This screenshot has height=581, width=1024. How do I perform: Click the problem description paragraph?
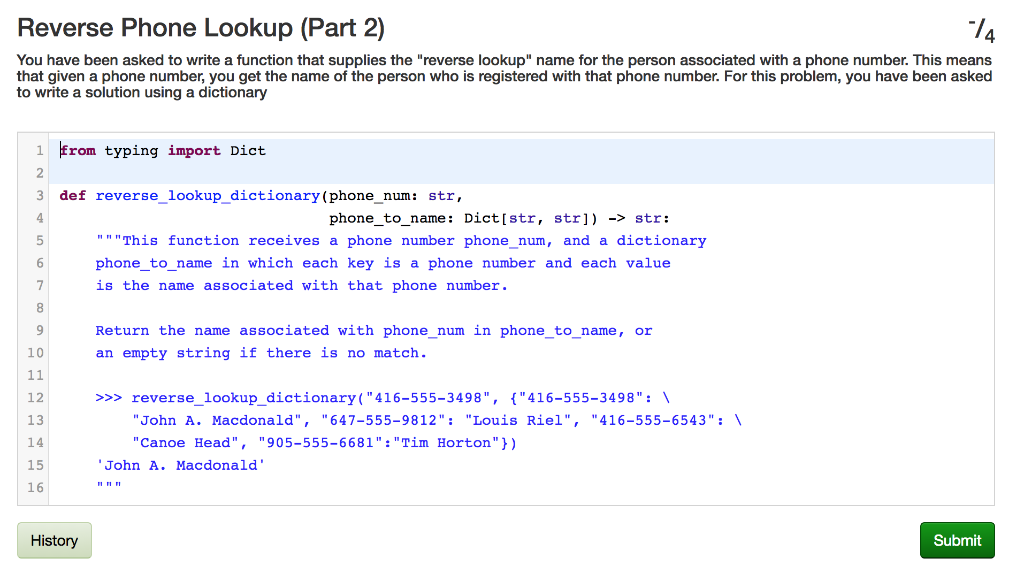[500, 75]
